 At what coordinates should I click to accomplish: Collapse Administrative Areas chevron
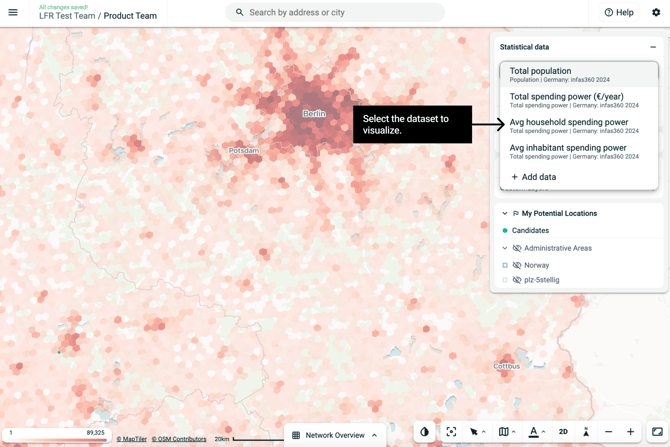coord(505,248)
